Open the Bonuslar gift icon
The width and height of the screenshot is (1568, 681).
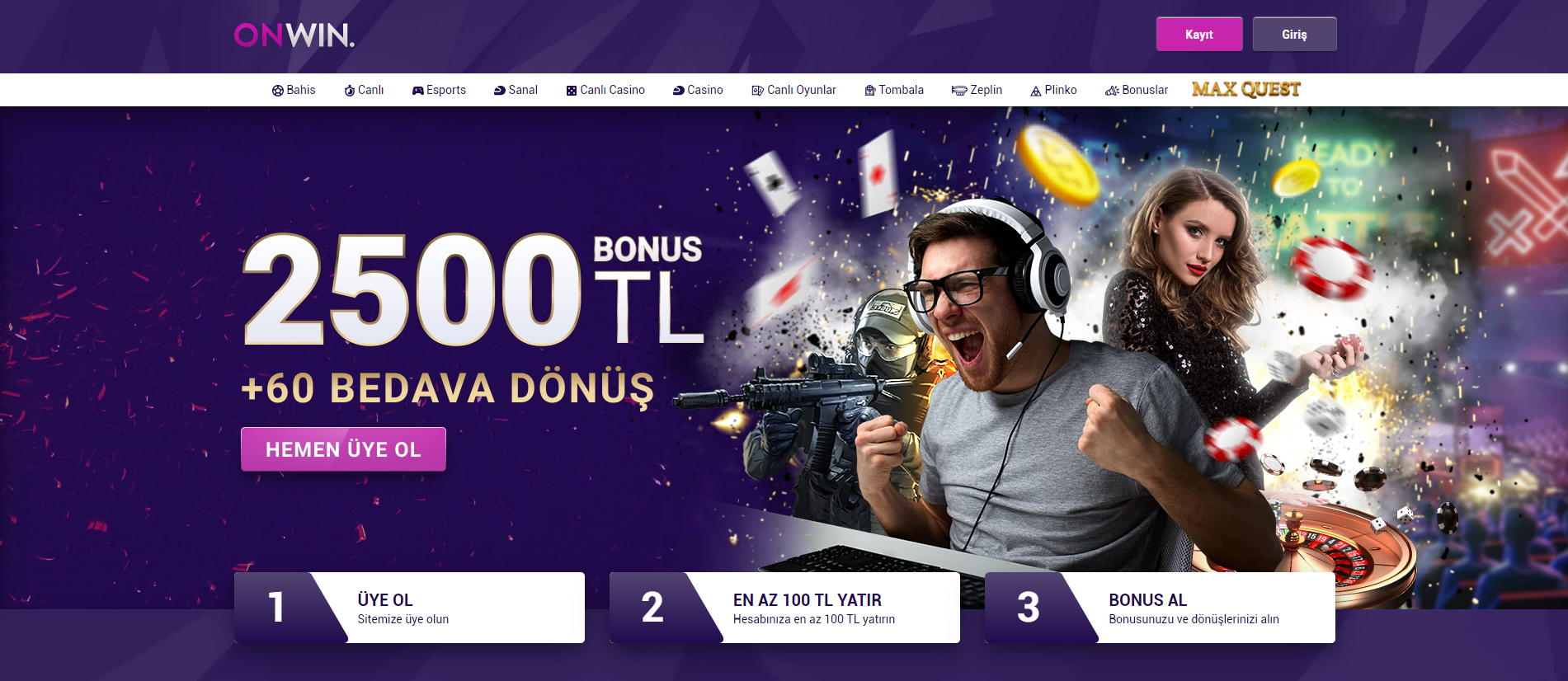point(1112,91)
